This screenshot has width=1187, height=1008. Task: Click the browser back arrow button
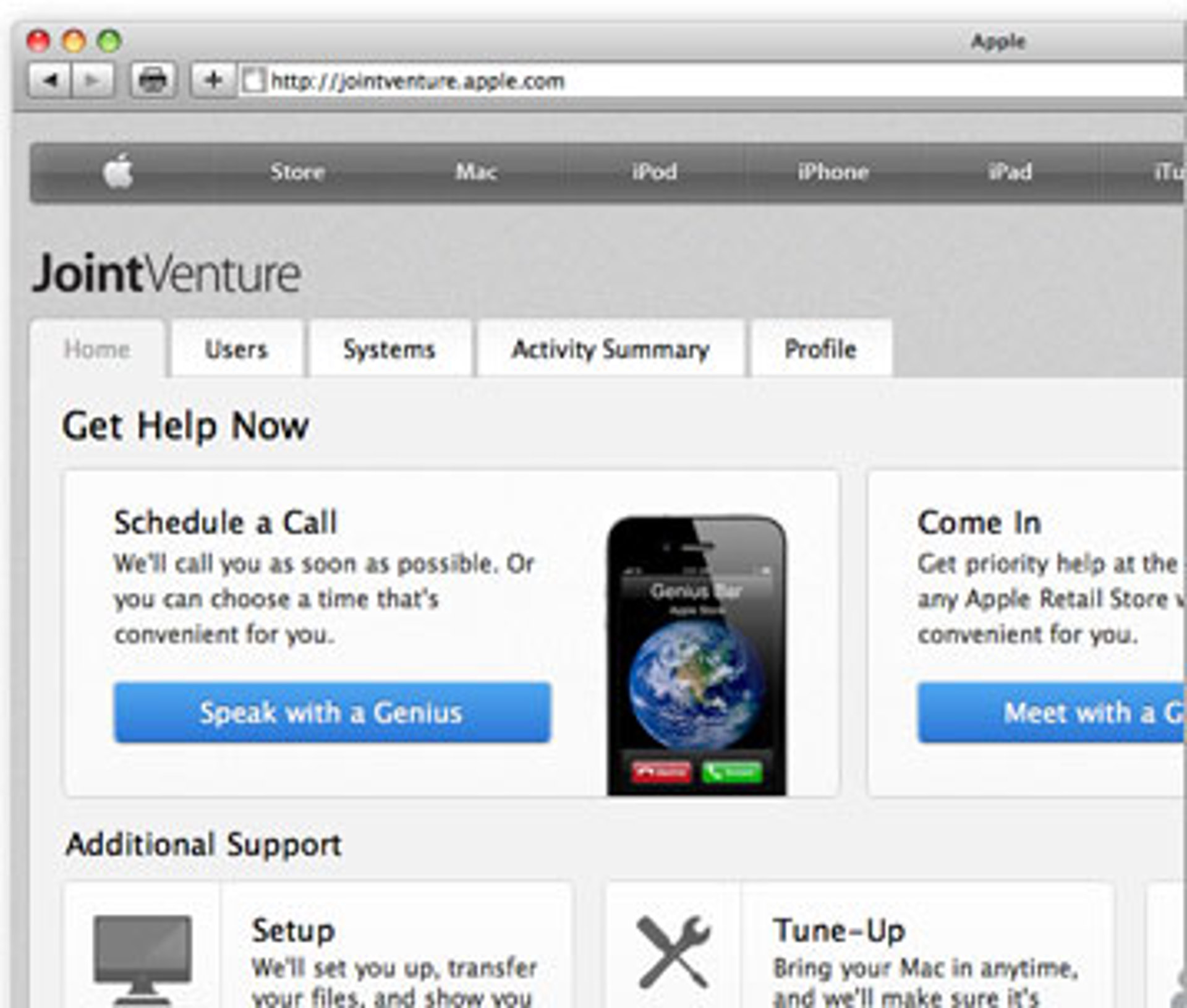tap(50, 80)
